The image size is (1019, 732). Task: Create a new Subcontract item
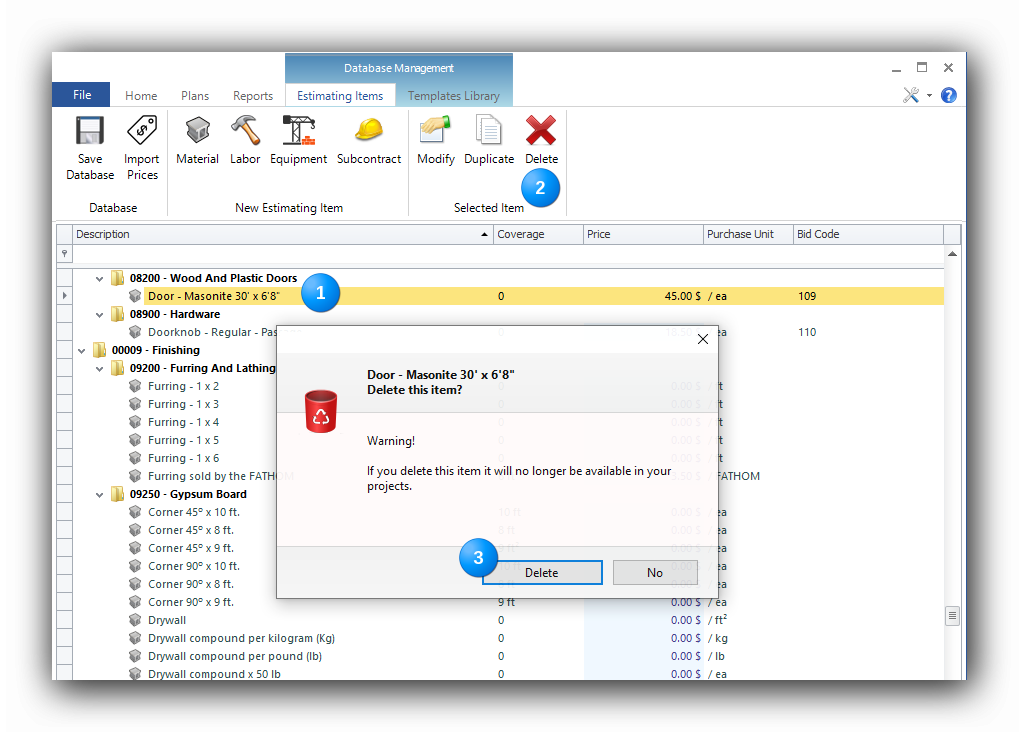pos(369,140)
